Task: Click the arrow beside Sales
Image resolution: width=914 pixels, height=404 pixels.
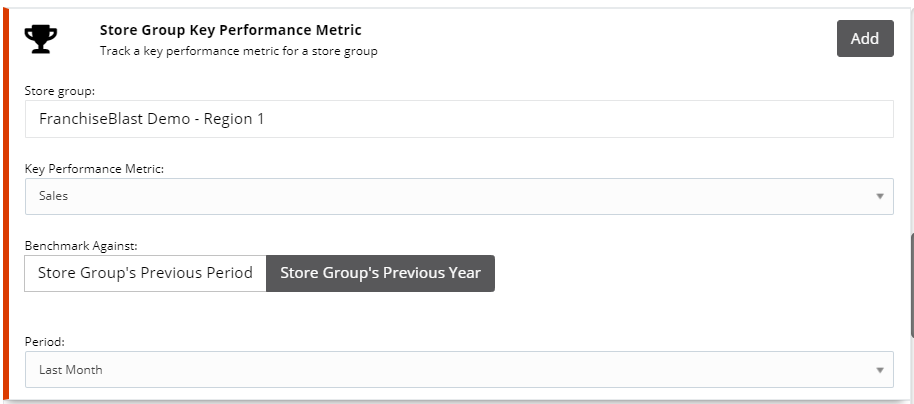Action: click(x=880, y=196)
